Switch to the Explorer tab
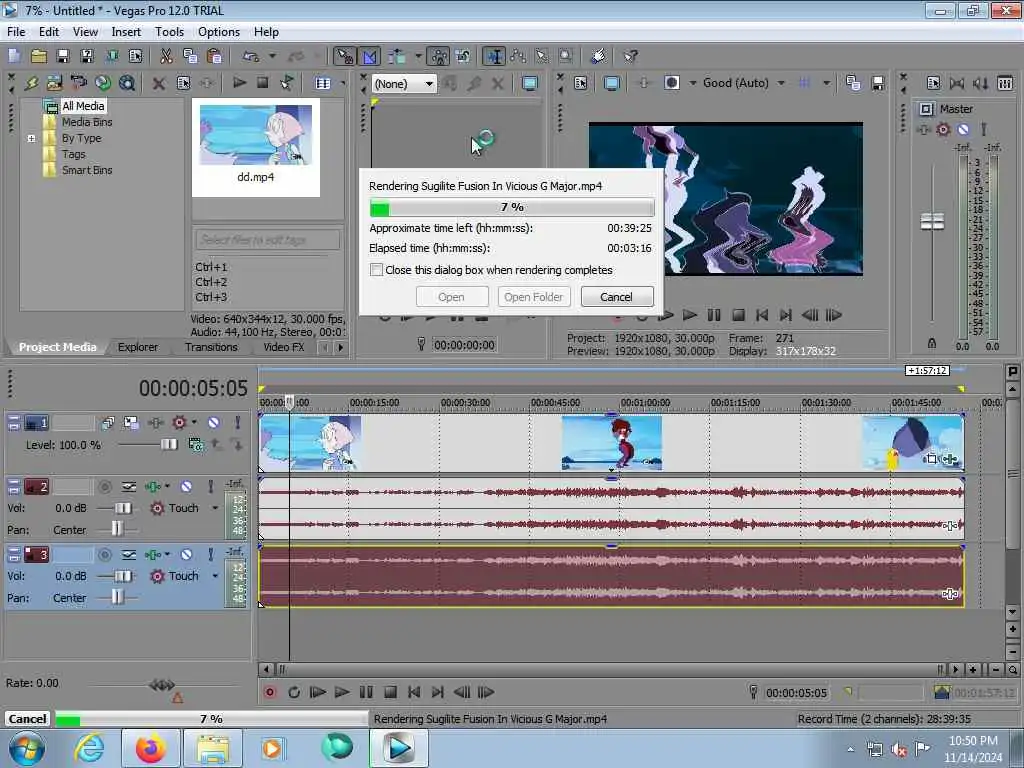Image resolution: width=1024 pixels, height=768 pixels. [138, 347]
